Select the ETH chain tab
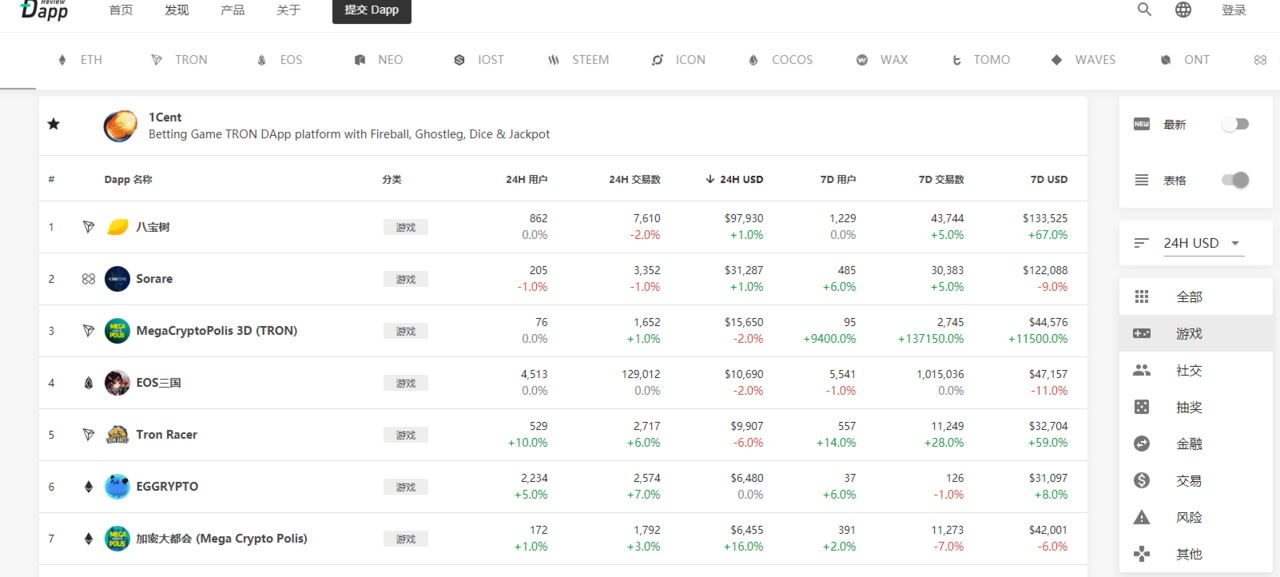Image resolution: width=1280 pixels, height=577 pixels. tap(80, 60)
